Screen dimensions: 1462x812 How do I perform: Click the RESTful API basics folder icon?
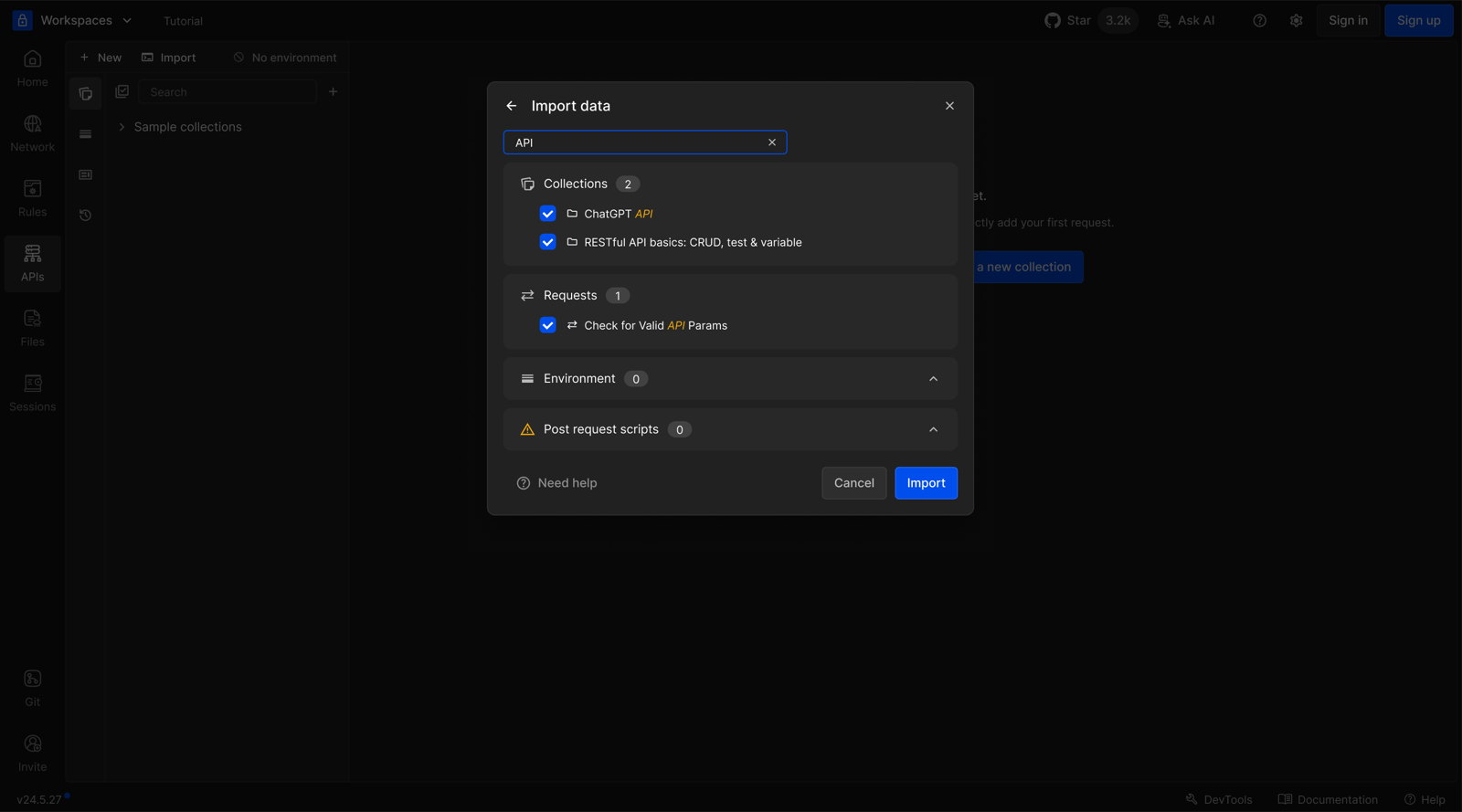[572, 242]
